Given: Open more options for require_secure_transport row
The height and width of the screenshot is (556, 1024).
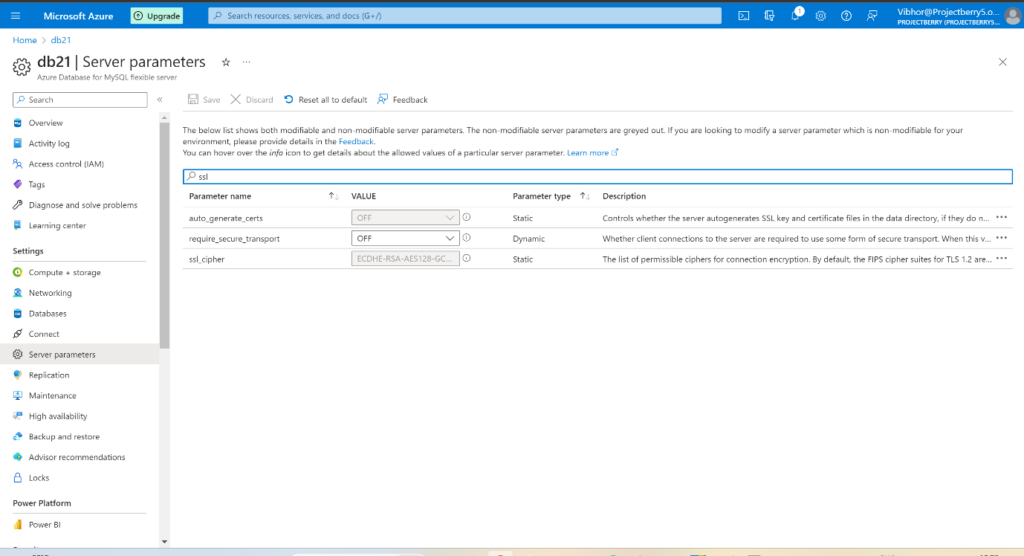Looking at the screenshot, I should pos(1001,238).
